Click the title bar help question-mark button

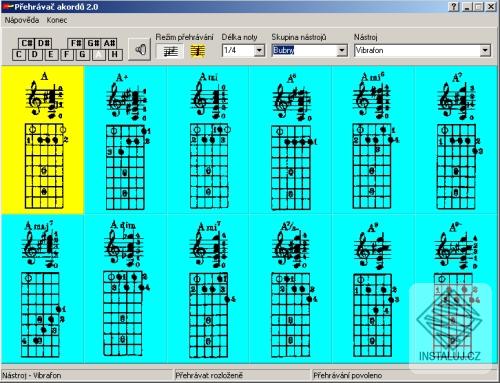pyautogui.click(x=453, y=7)
